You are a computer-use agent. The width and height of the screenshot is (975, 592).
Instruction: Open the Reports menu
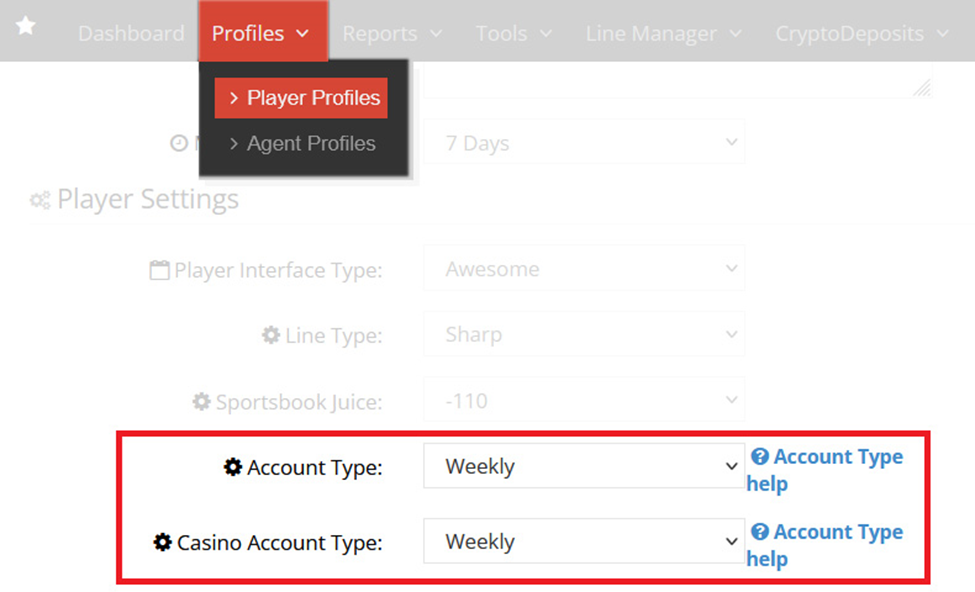tap(392, 33)
